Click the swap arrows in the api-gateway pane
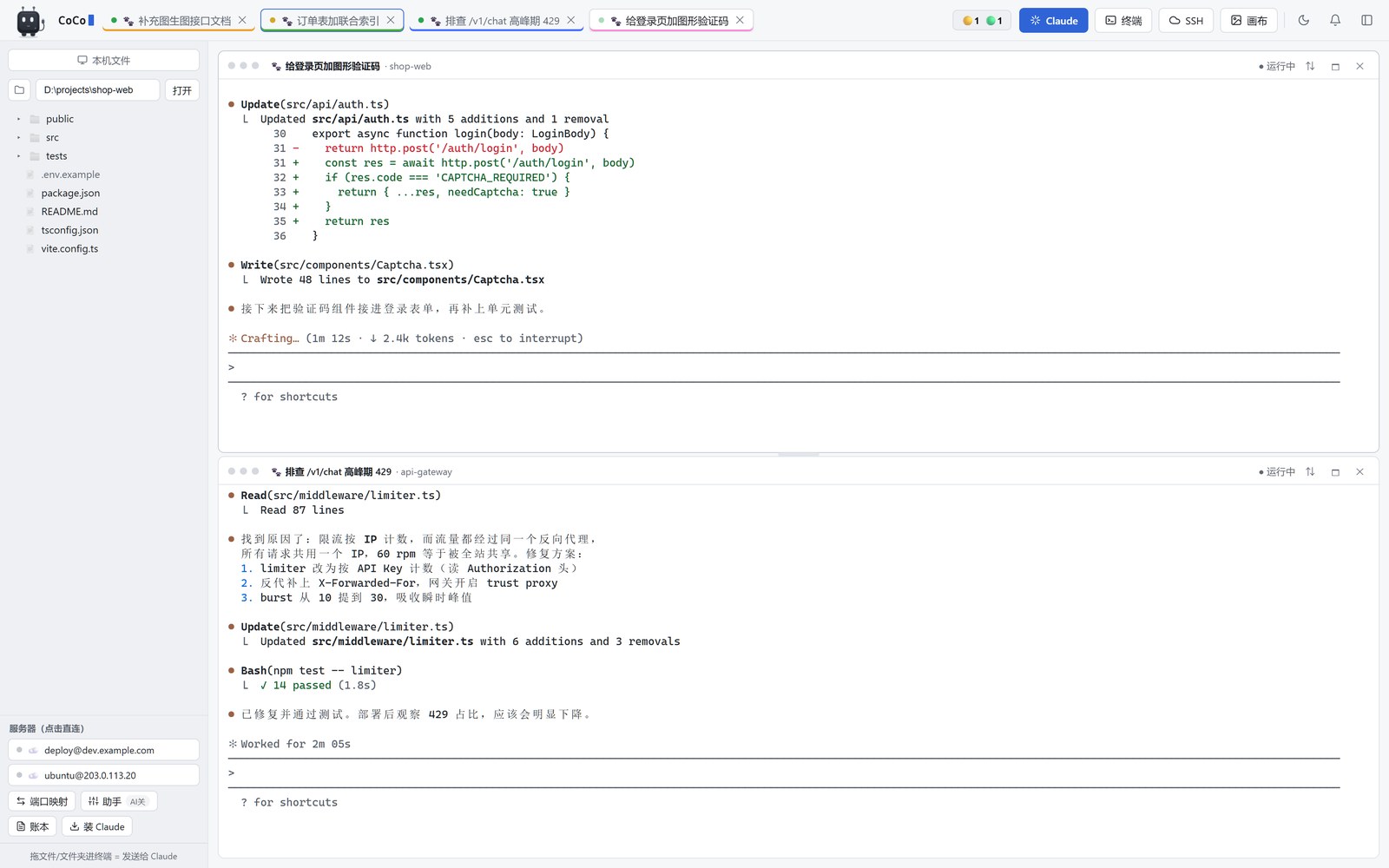The width and height of the screenshot is (1389, 868). (1310, 472)
